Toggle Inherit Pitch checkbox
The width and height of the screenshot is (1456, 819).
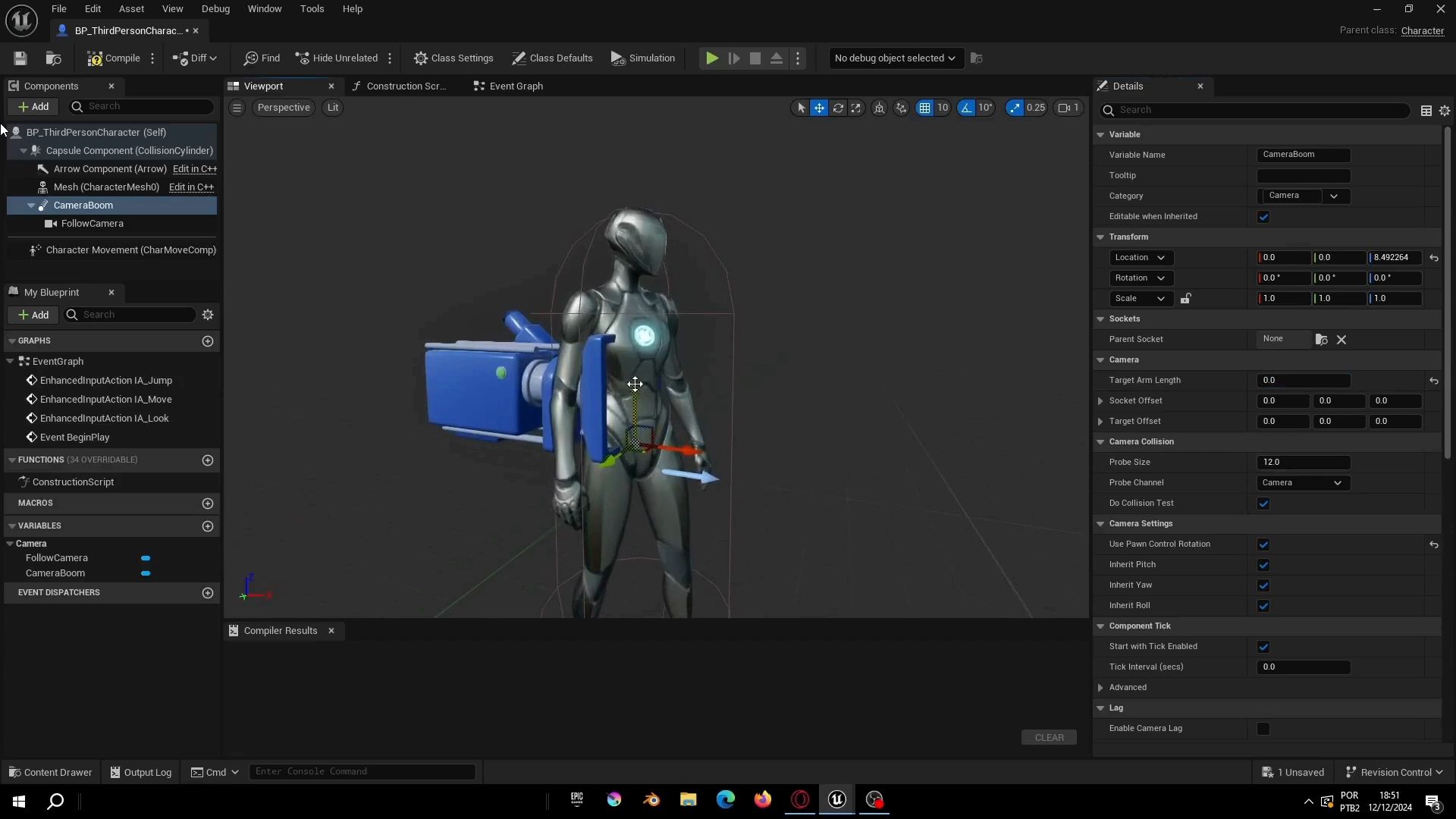(x=1263, y=565)
